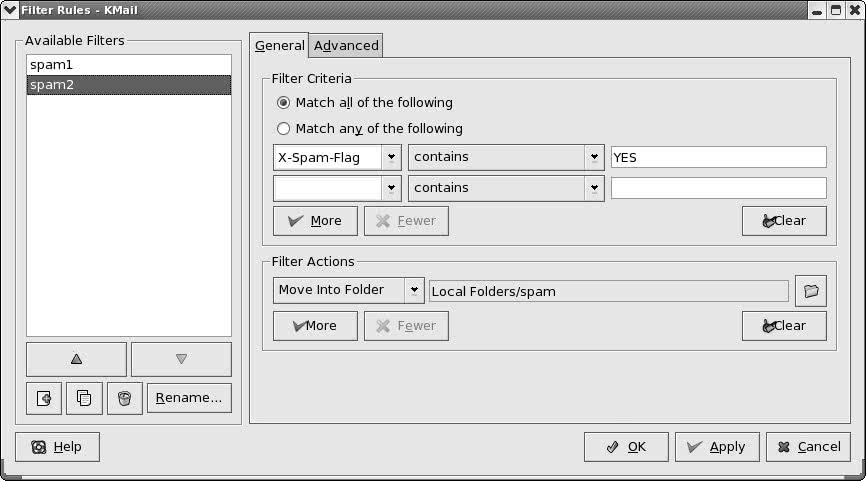Open the window menu in the title bar
Screen dimensions: 866x481
[x=10, y=10]
